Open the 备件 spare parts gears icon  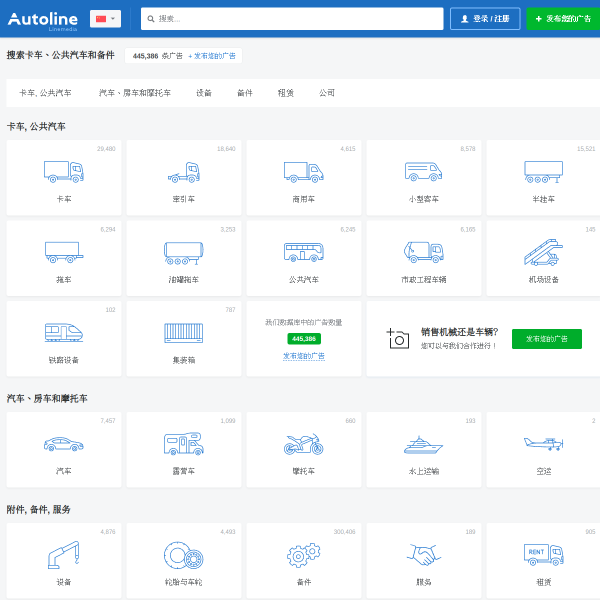pyautogui.click(x=303, y=555)
